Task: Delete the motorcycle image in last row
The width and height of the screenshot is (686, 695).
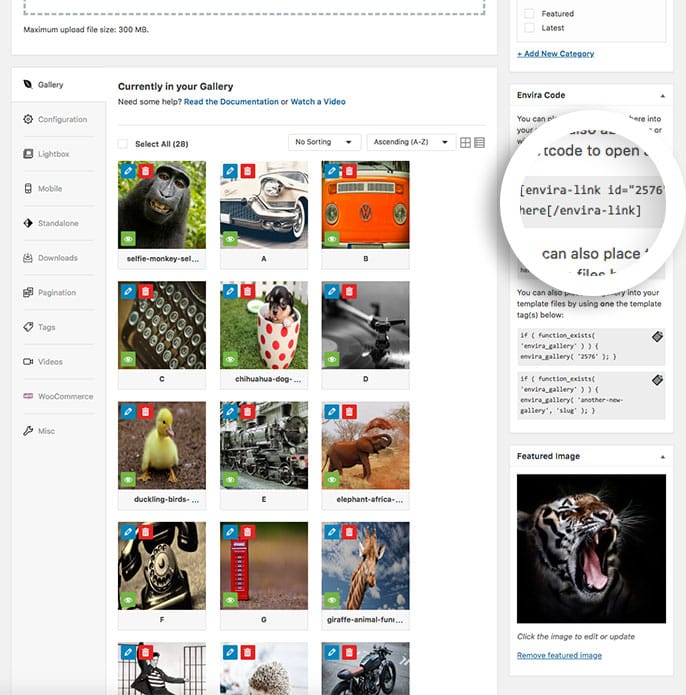Action: (349, 652)
